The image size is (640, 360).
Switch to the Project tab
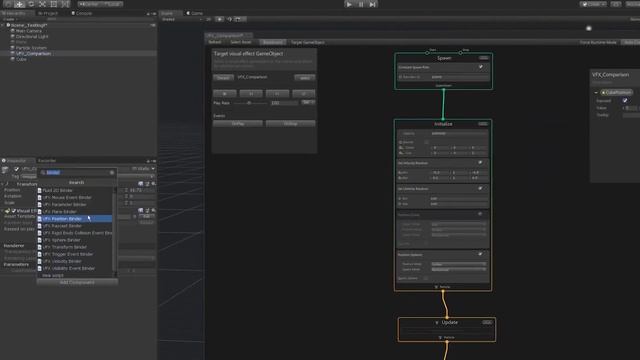tap(48, 13)
